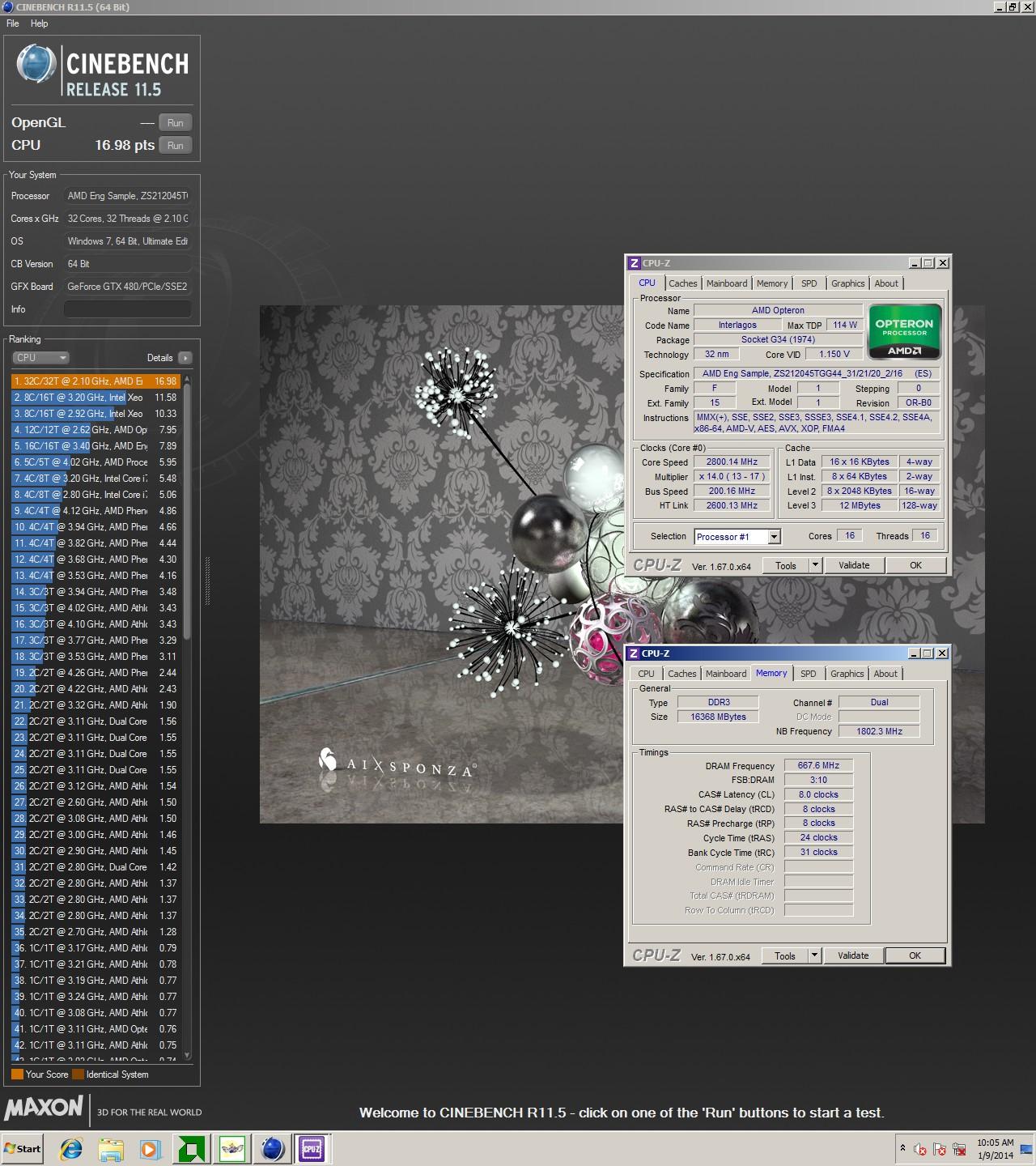Click the brown Identical System legend swatch
Viewport: 1036px width, 1166px height.
click(x=78, y=1075)
